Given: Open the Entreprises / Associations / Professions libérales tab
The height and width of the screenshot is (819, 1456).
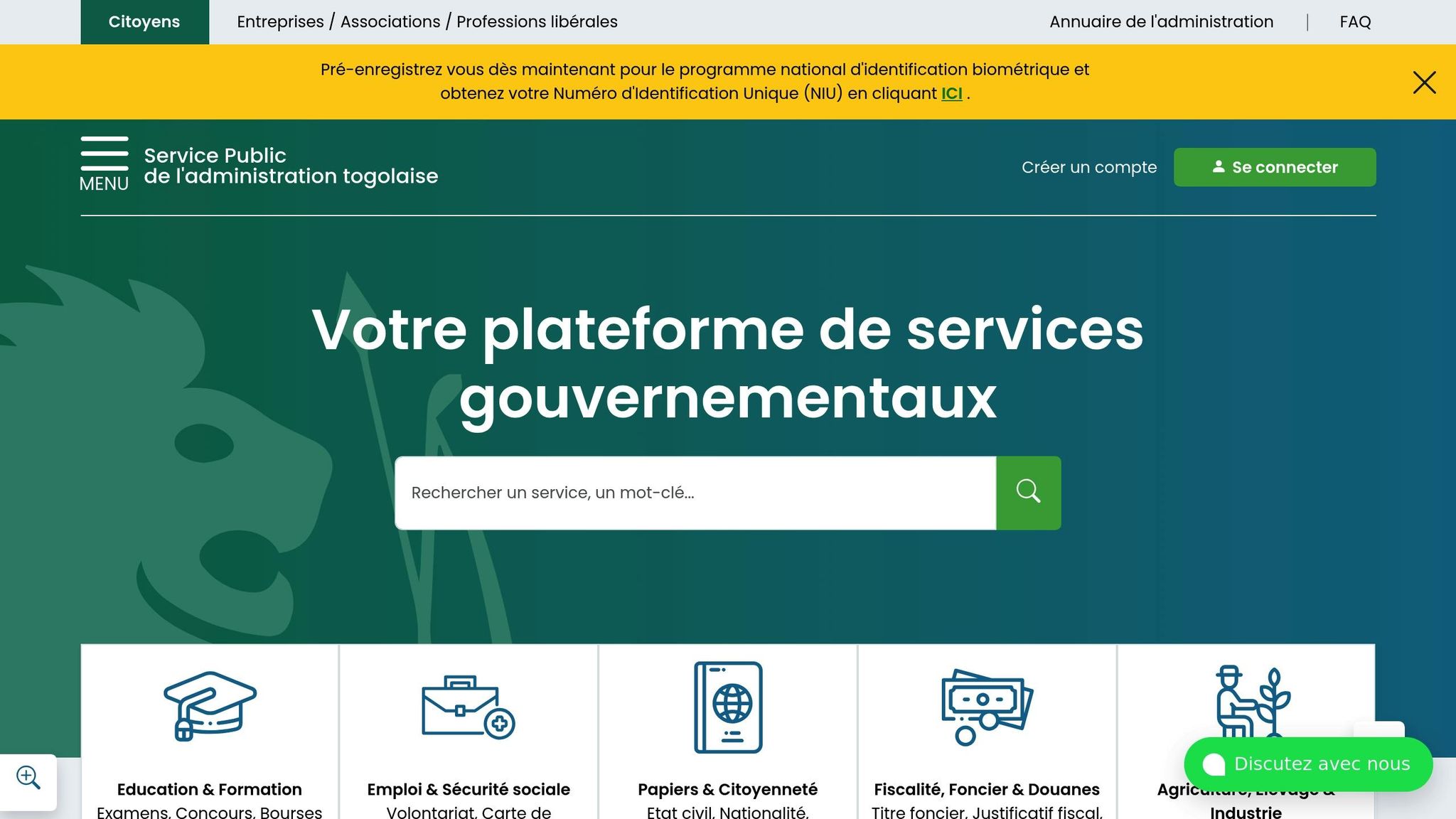Looking at the screenshot, I should (x=427, y=21).
